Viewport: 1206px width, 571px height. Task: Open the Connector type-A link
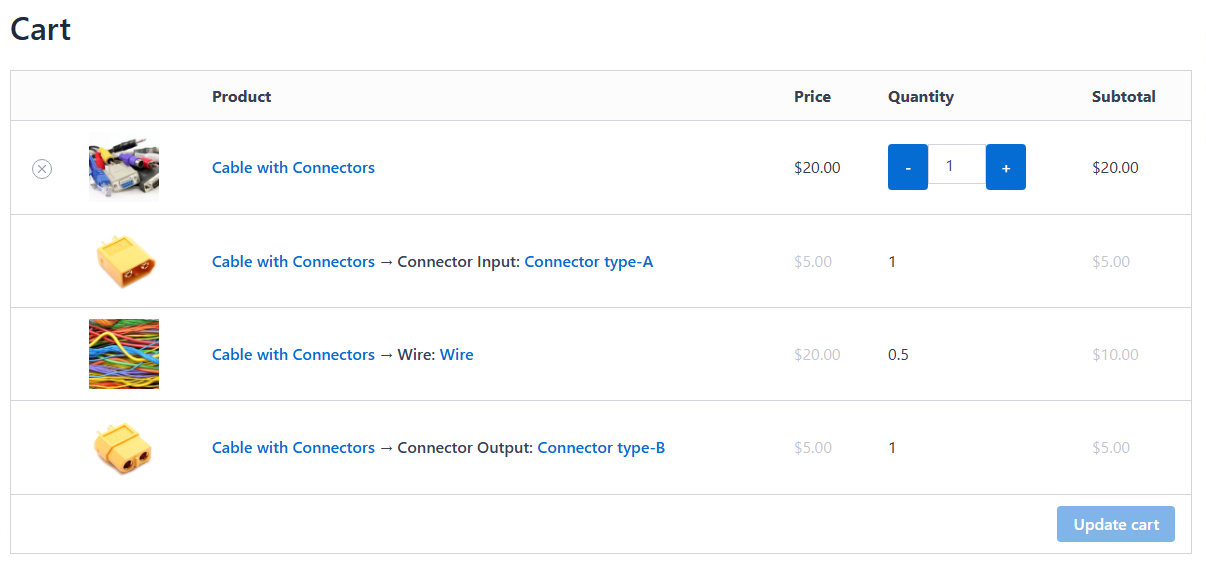click(x=588, y=262)
